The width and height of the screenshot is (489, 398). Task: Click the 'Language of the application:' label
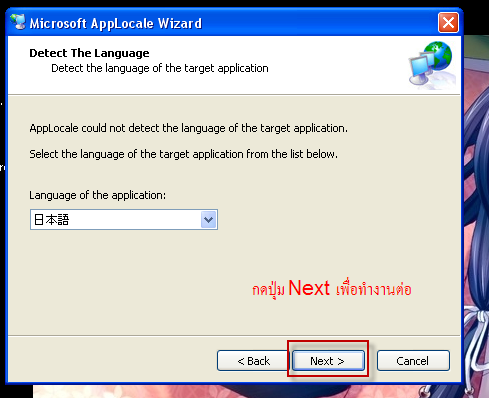coord(97,195)
